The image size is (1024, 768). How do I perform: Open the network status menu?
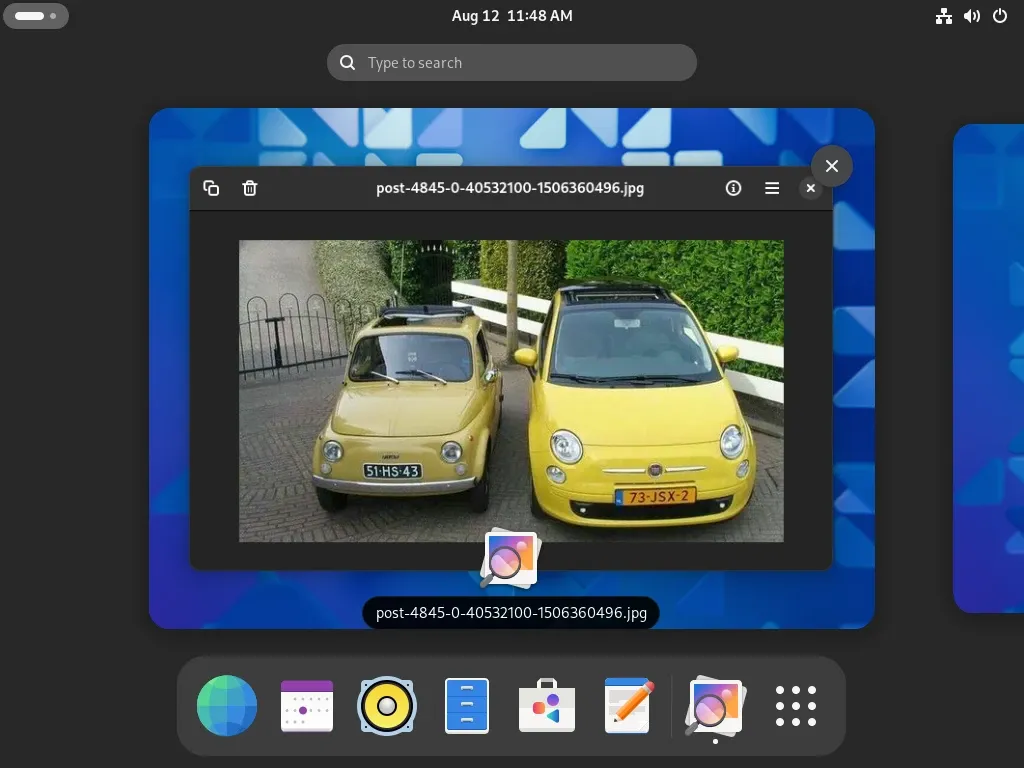pyautogui.click(x=944, y=15)
